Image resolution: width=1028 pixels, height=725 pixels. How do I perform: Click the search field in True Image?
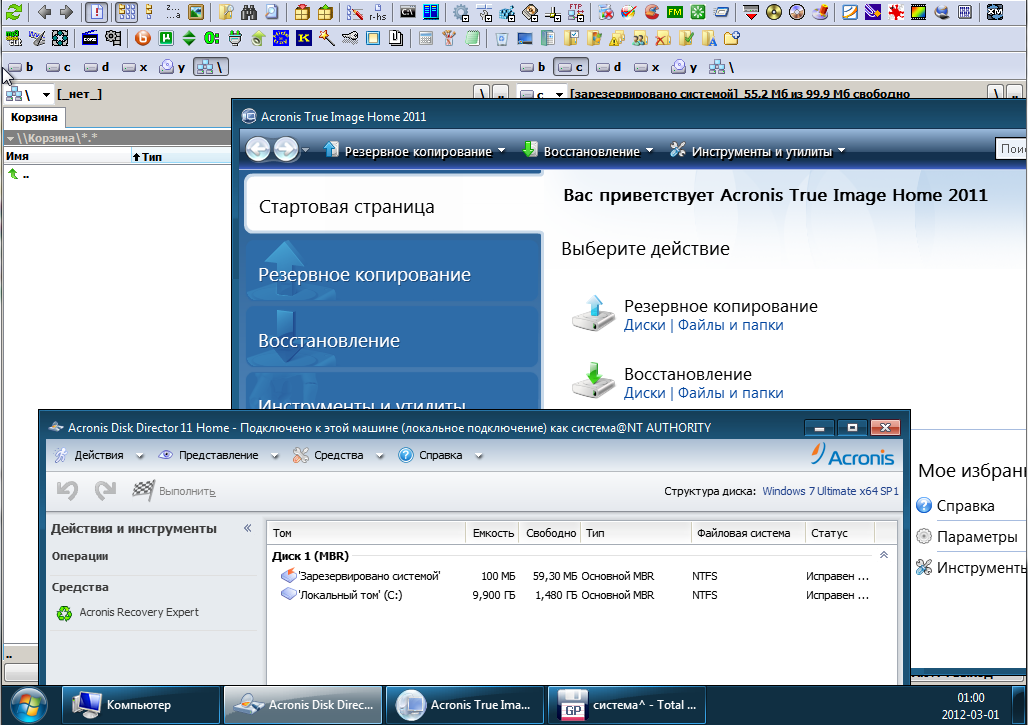pos(1011,149)
